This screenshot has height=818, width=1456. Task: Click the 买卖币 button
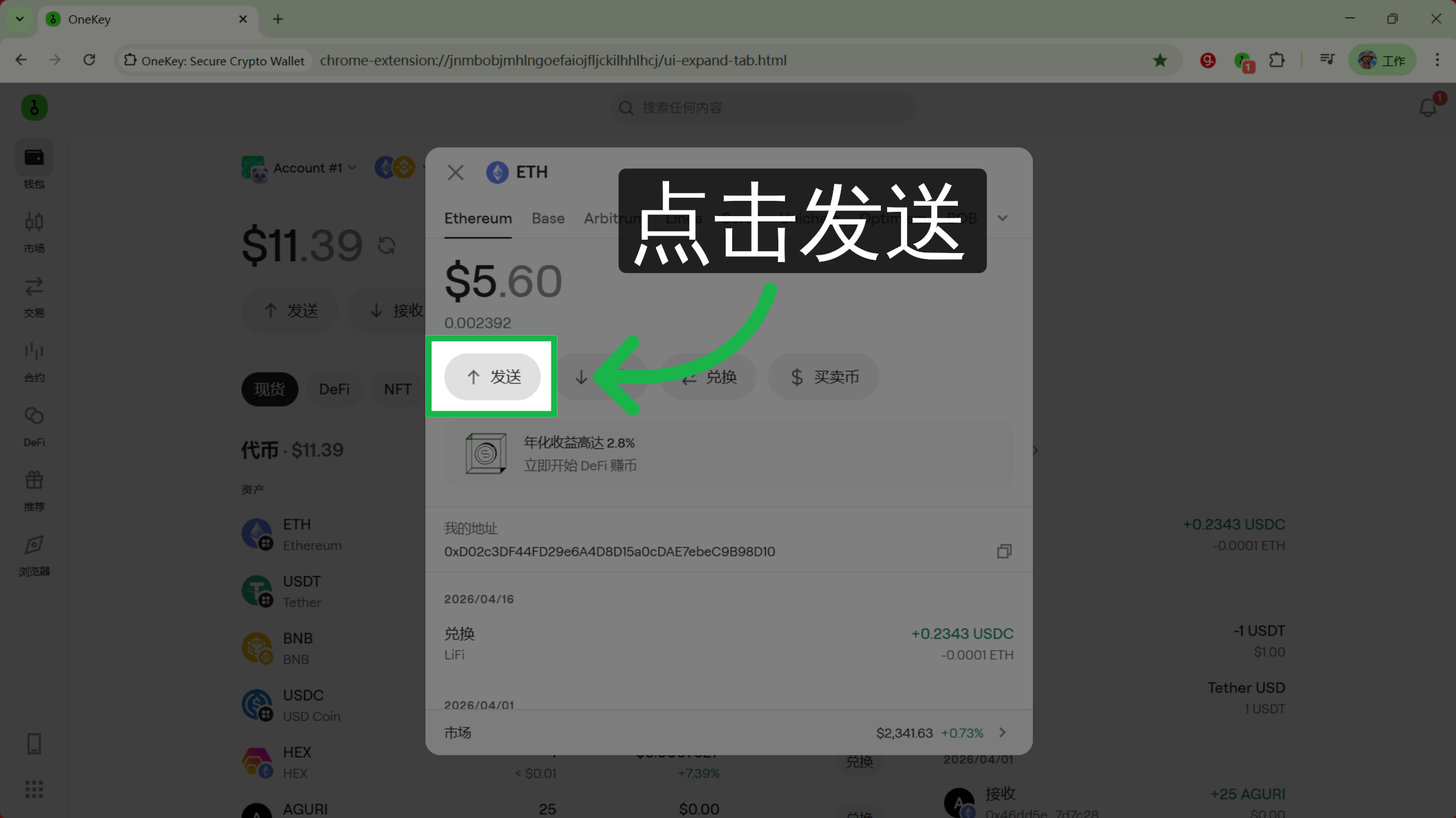coord(823,377)
